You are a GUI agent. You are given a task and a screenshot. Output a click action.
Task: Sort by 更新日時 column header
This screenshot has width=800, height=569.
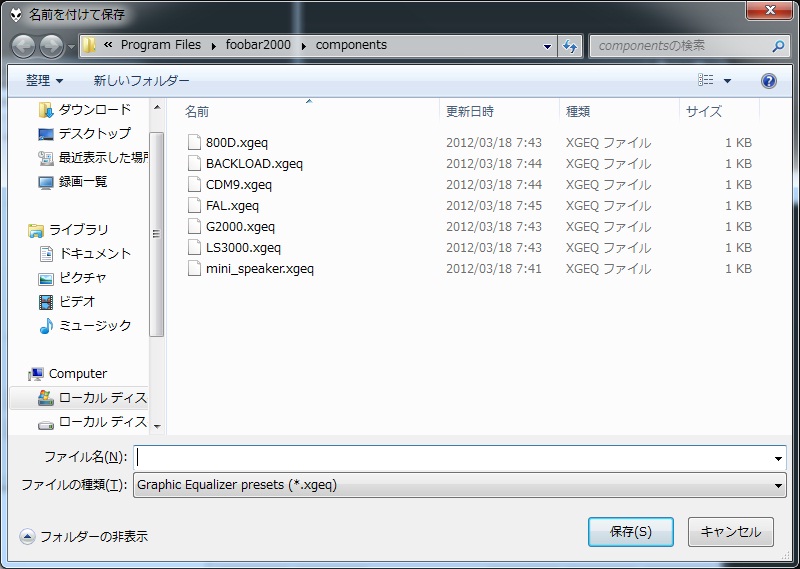pyautogui.click(x=470, y=111)
